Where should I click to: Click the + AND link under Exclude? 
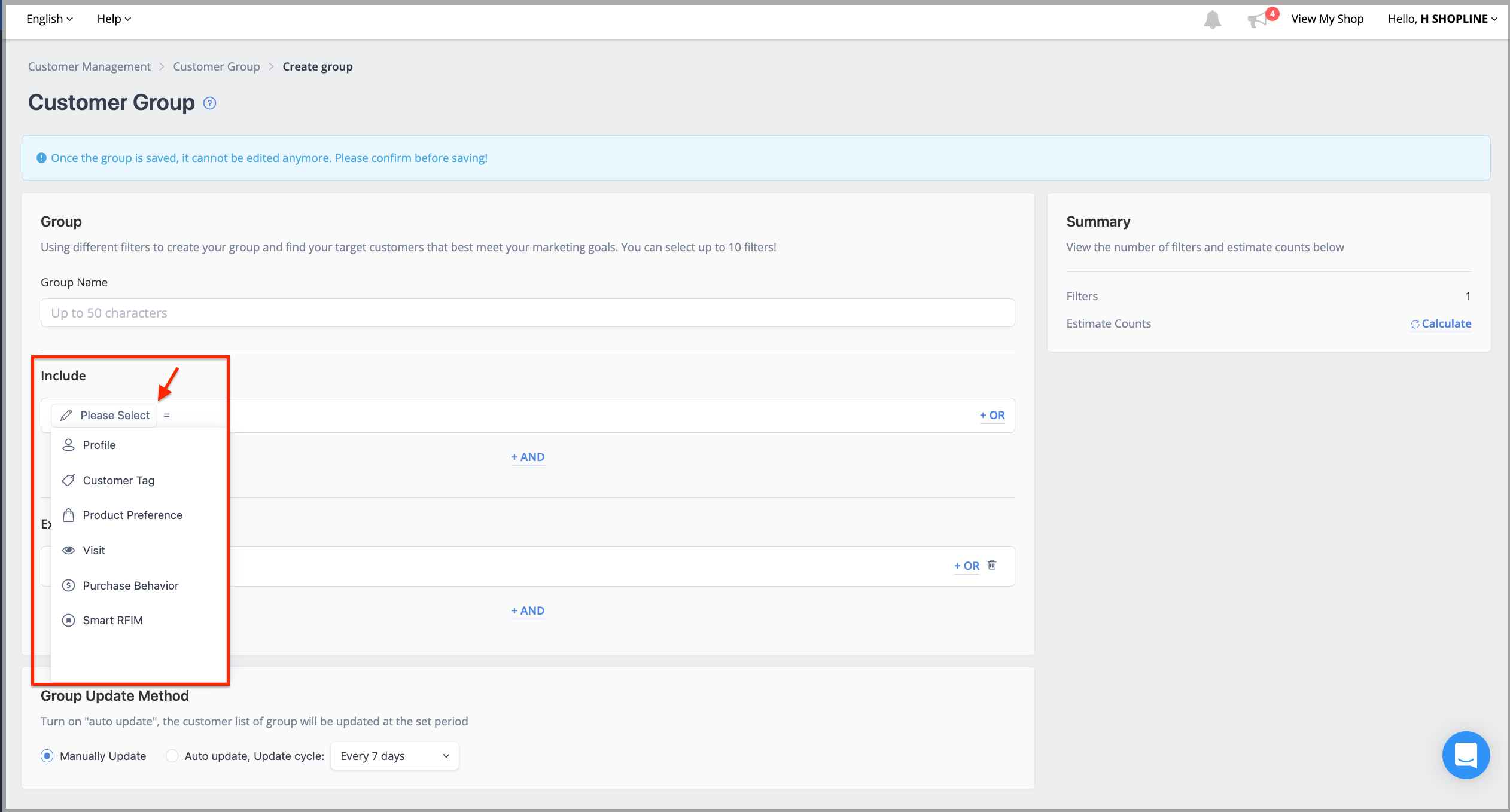coord(528,610)
